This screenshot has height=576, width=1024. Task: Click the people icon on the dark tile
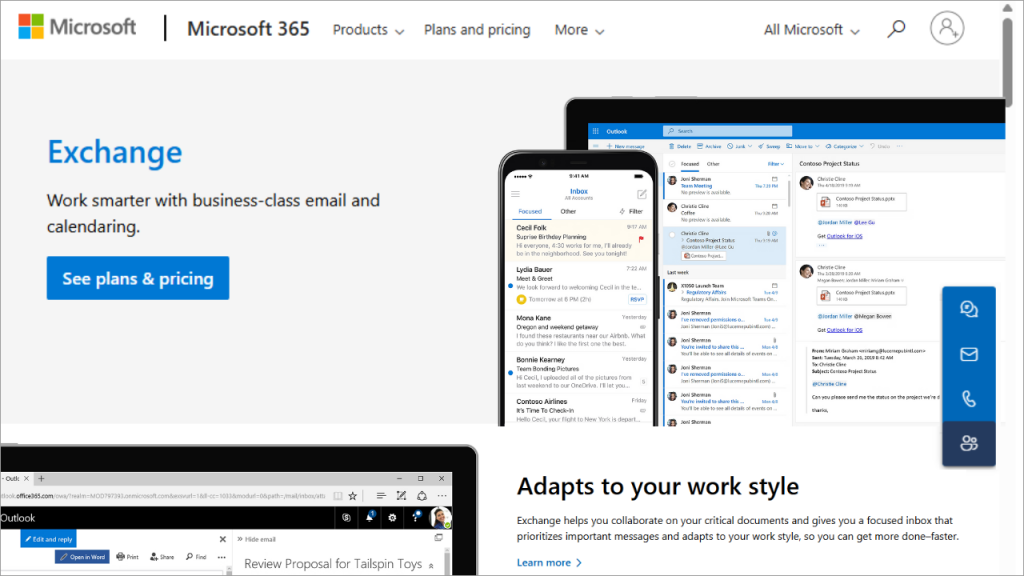click(968, 443)
